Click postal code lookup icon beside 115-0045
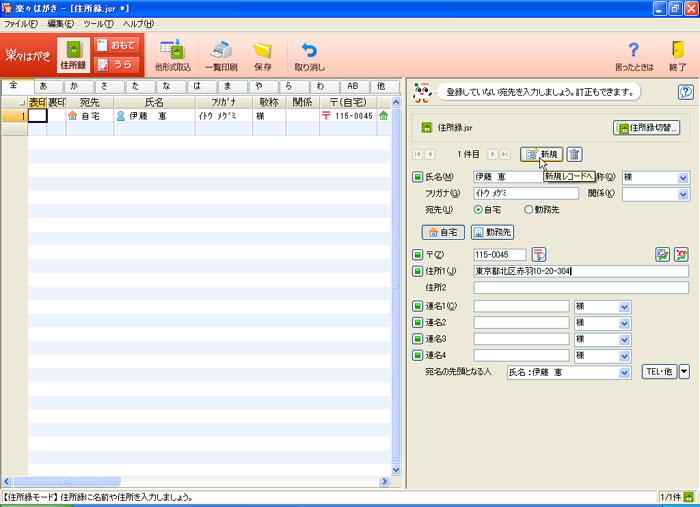The width and height of the screenshot is (700, 507). click(x=539, y=254)
